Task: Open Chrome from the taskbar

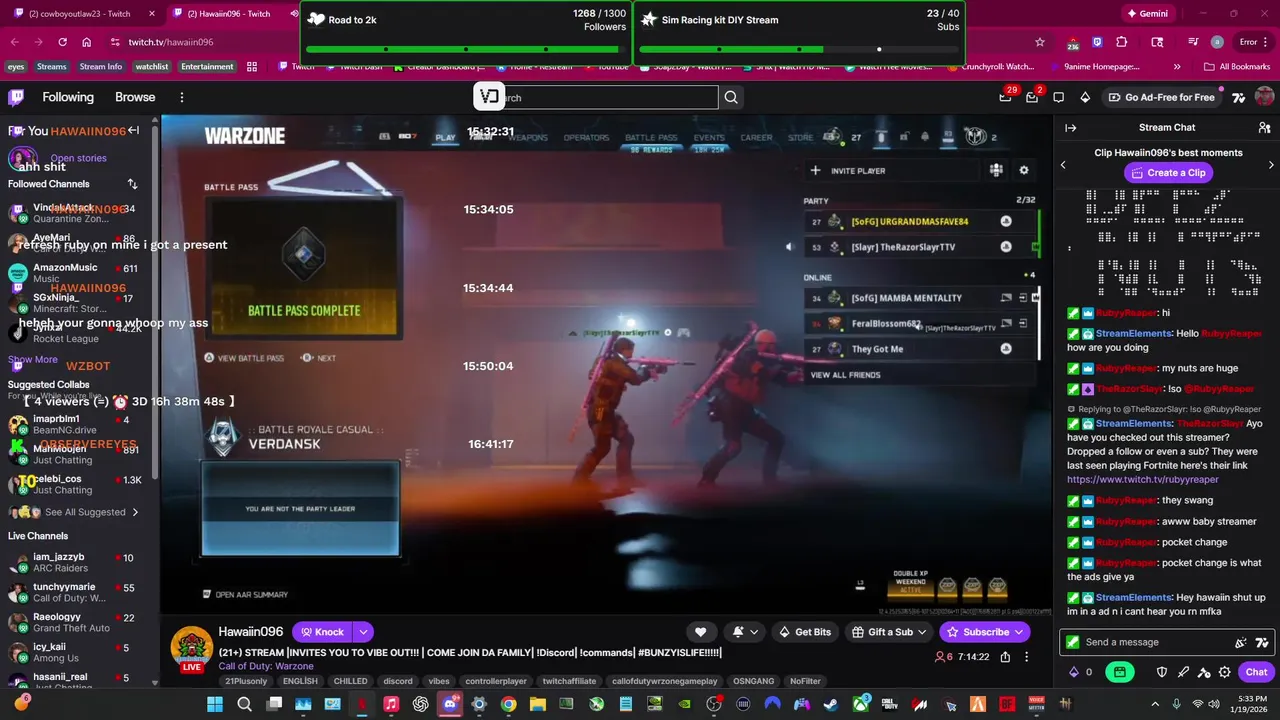Action: (x=508, y=704)
